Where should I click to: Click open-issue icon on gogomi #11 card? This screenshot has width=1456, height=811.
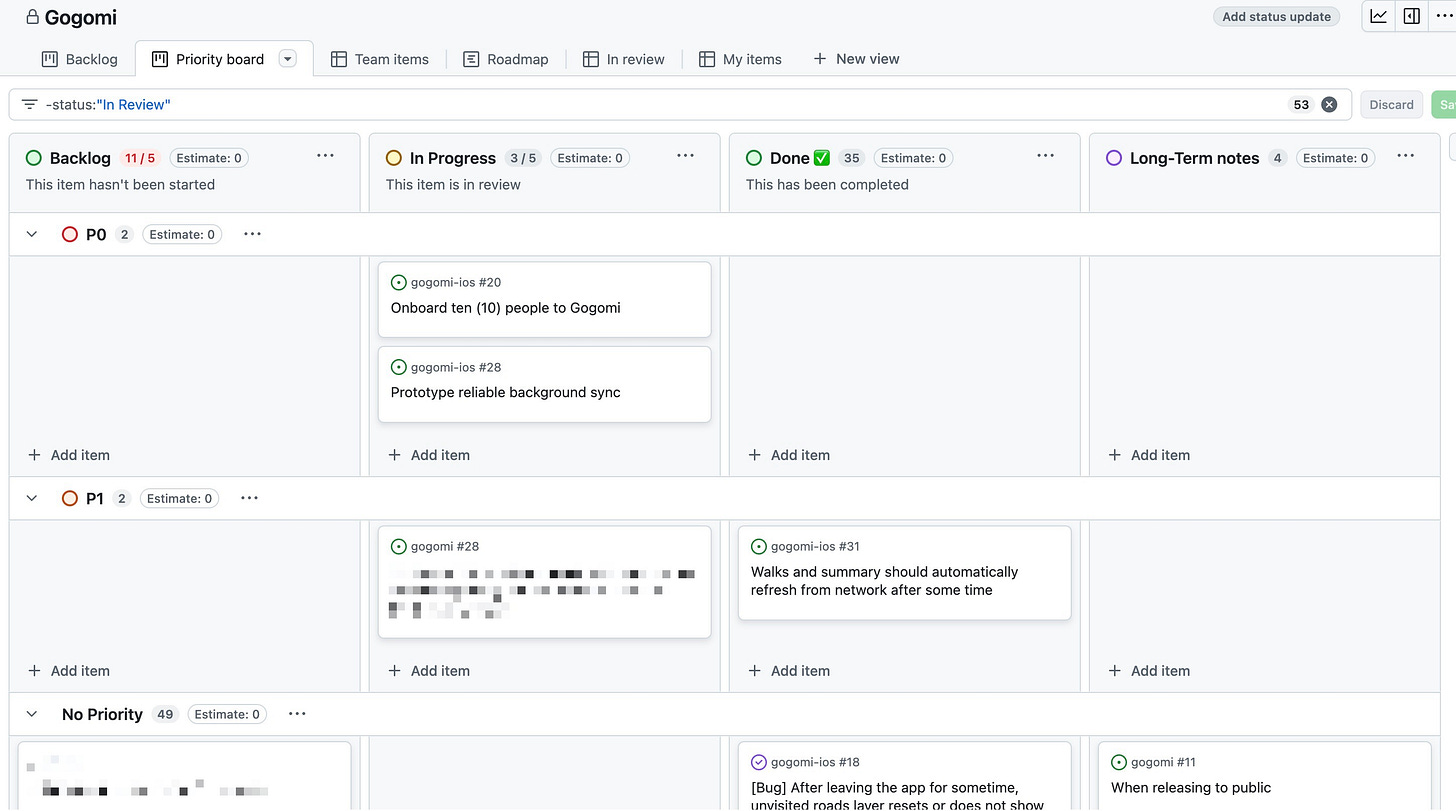(x=1119, y=762)
